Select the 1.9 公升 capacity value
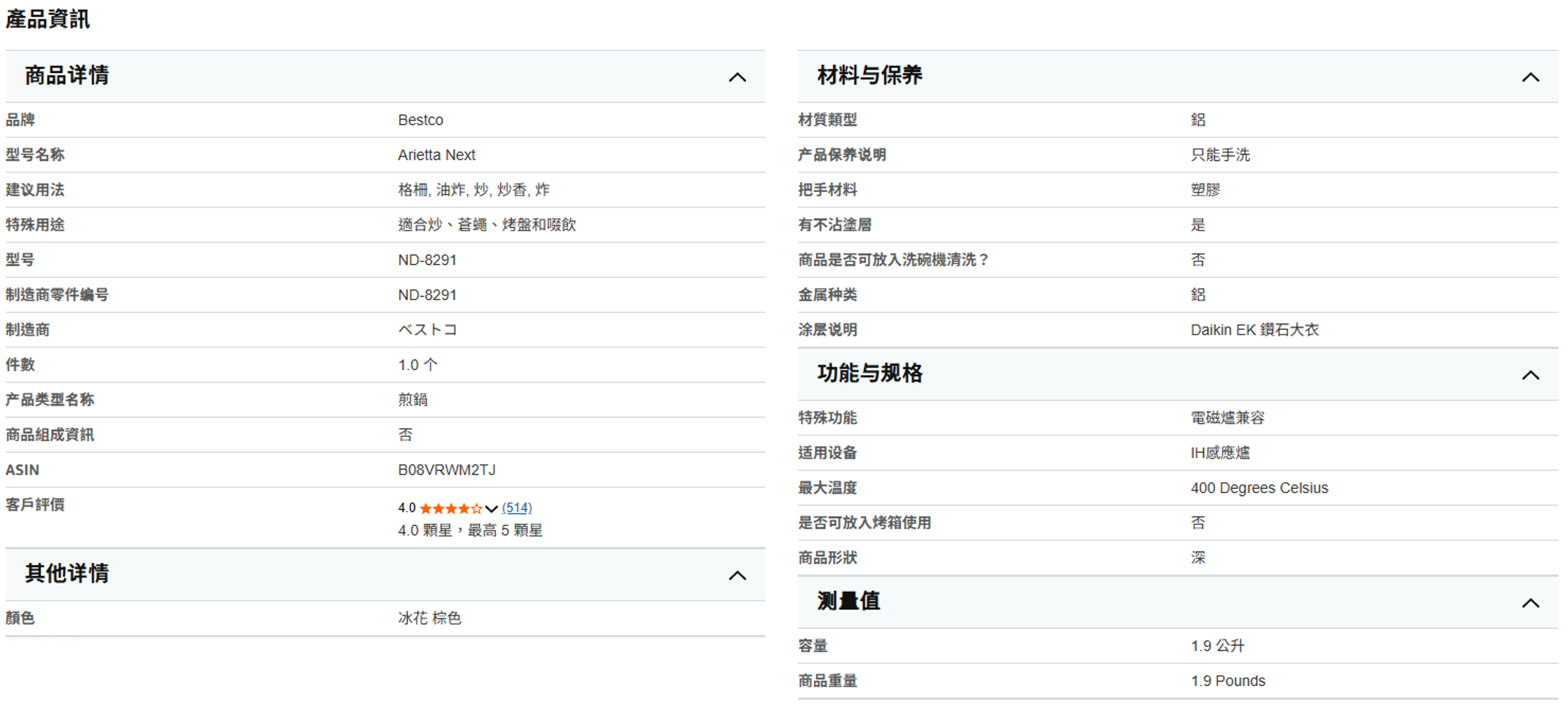Image resolution: width=1568 pixels, height=712 pixels. click(1217, 646)
